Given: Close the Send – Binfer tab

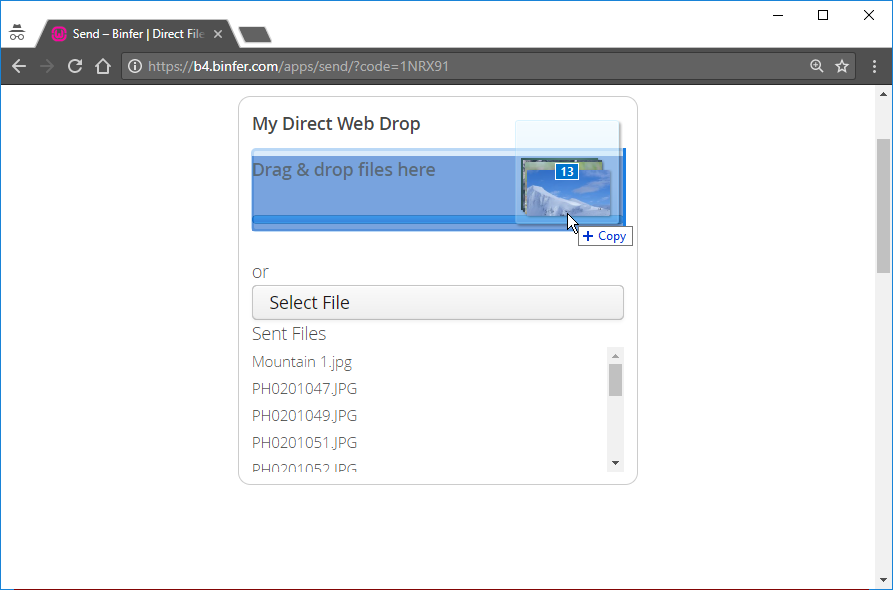Looking at the screenshot, I should [218, 34].
